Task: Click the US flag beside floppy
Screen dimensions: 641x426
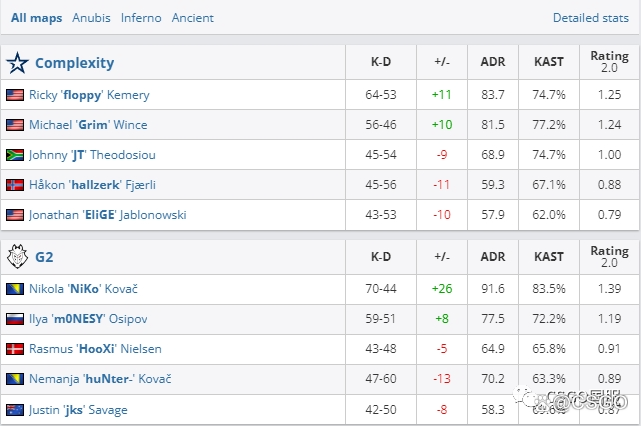Action: 15,95
